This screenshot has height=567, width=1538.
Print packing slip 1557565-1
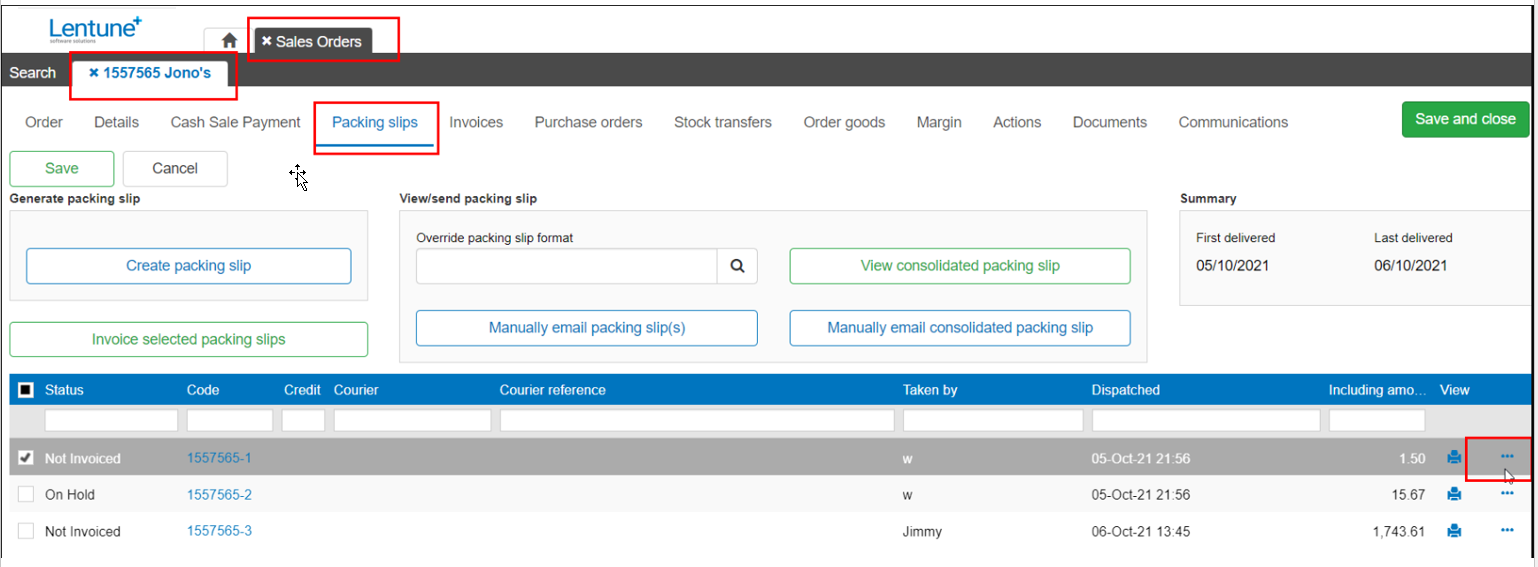(1454, 458)
